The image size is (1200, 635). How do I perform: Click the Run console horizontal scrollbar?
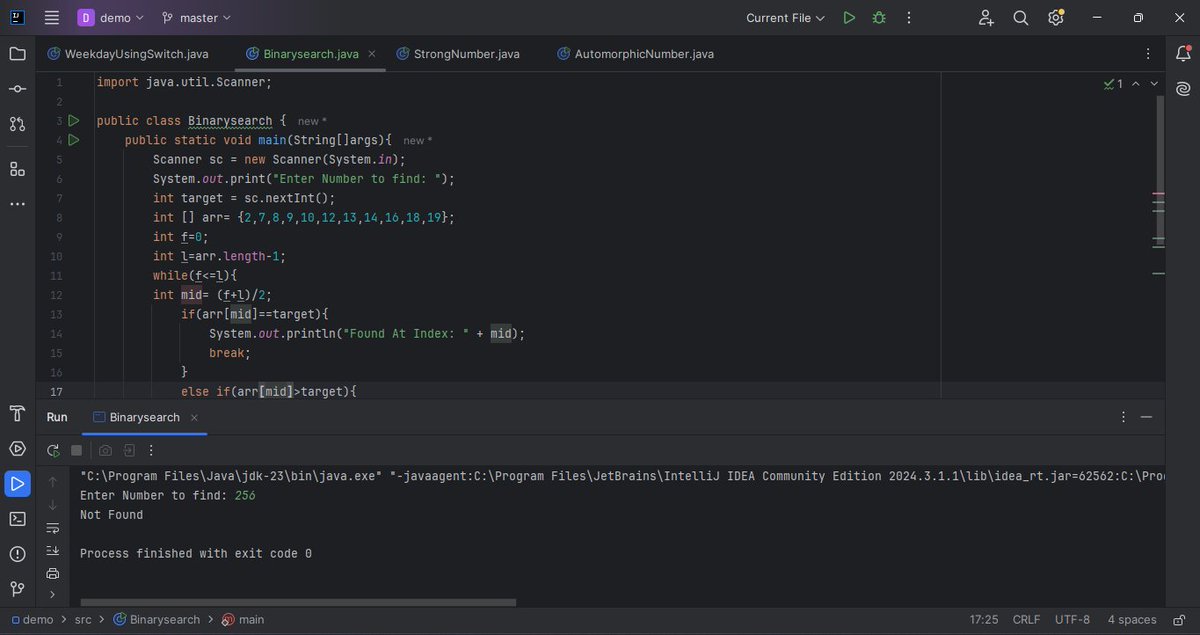pyautogui.click(x=298, y=602)
